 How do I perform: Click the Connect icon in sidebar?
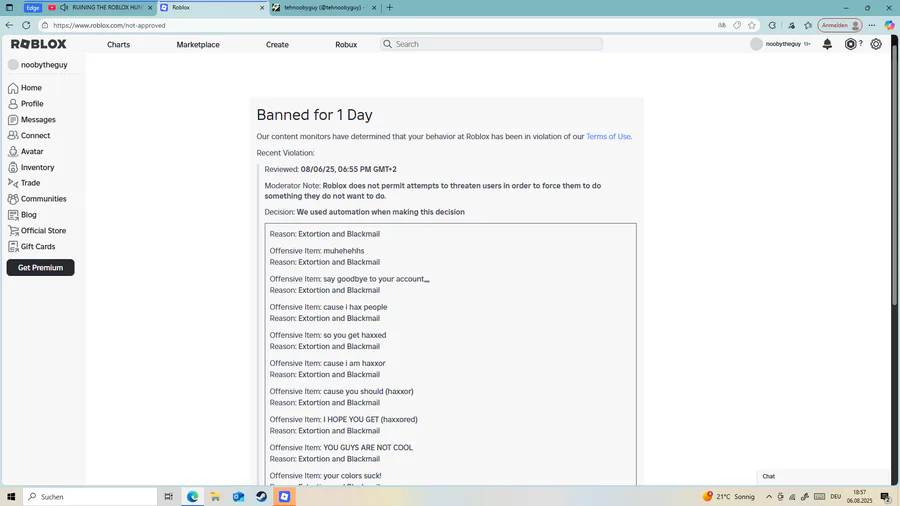13,135
